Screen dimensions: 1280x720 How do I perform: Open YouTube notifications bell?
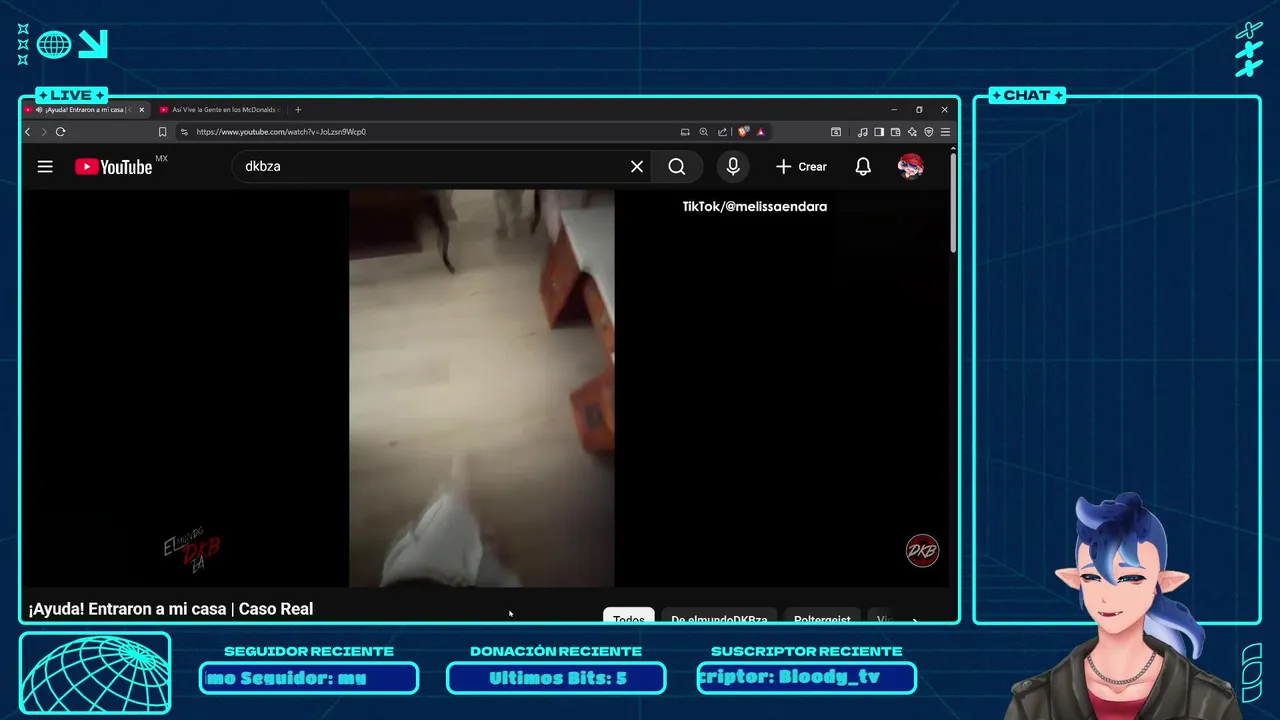(x=863, y=167)
